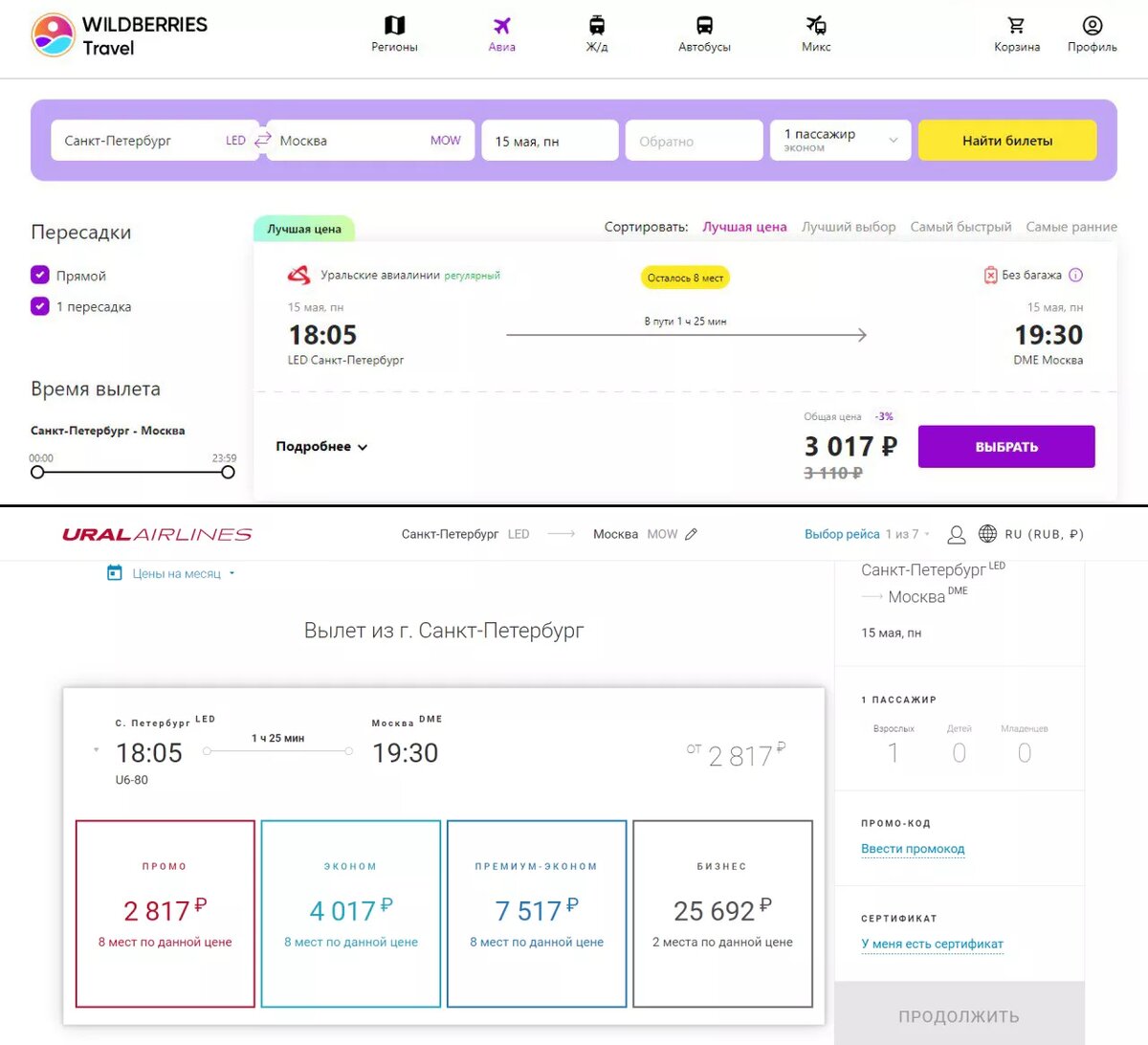
Task: Open the Ural Airlines user account icon
Action: pyautogui.click(x=957, y=534)
